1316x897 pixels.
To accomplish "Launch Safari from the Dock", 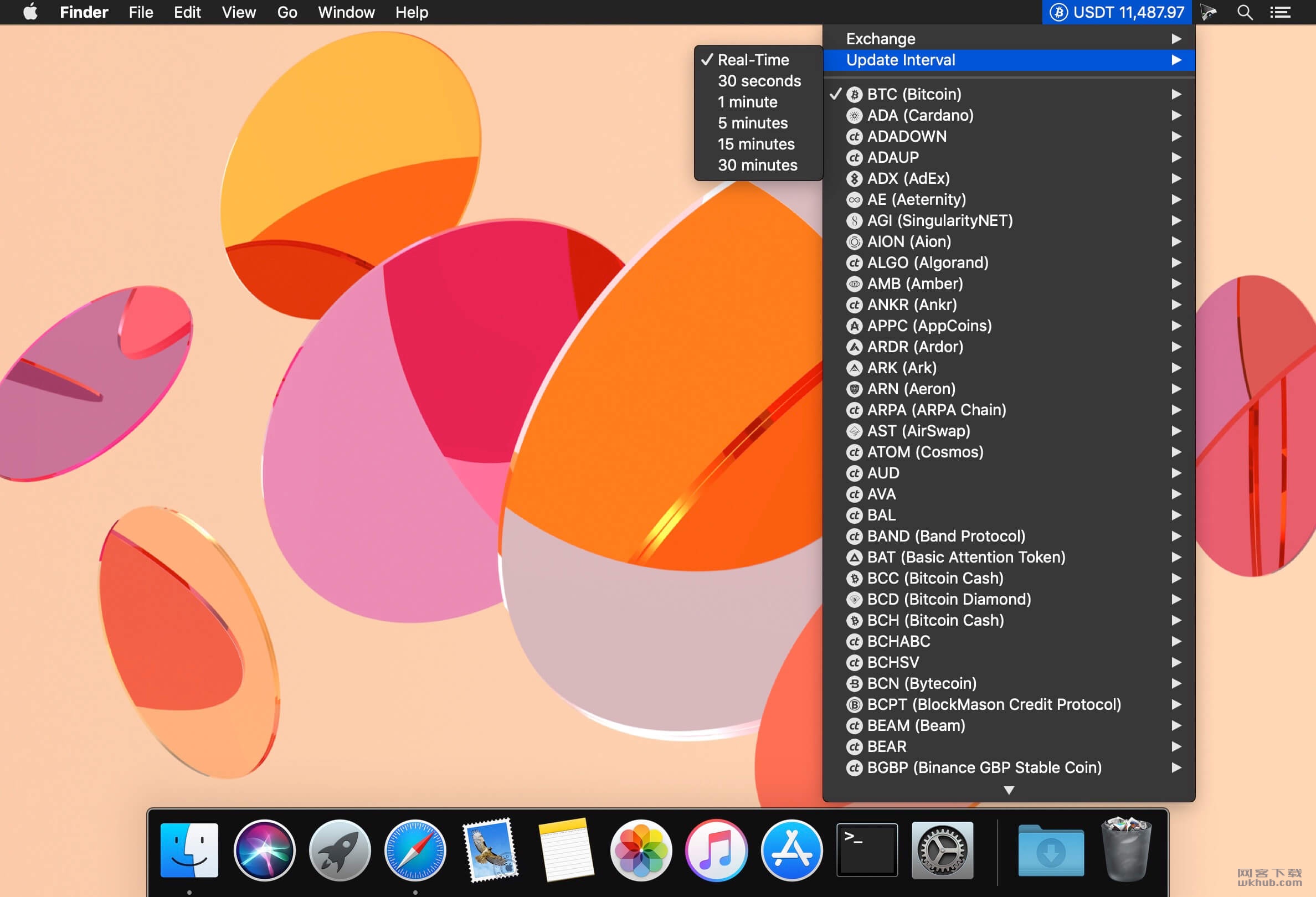I will coord(415,850).
